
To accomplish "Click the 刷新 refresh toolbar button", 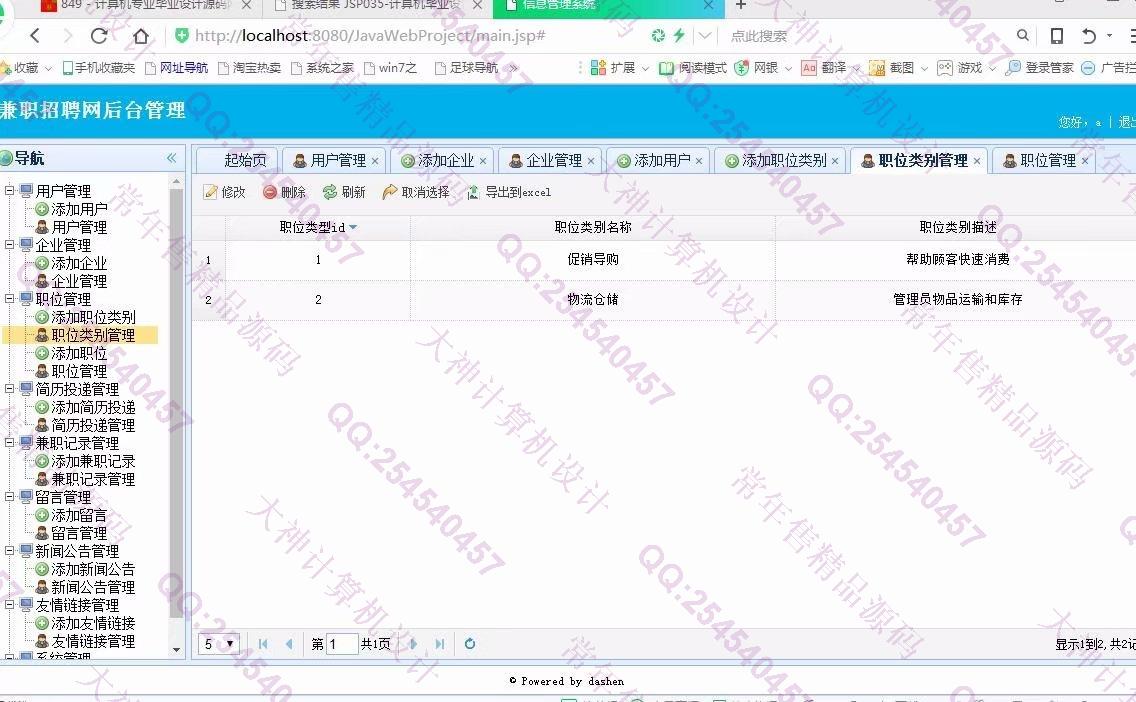I will pos(344,192).
